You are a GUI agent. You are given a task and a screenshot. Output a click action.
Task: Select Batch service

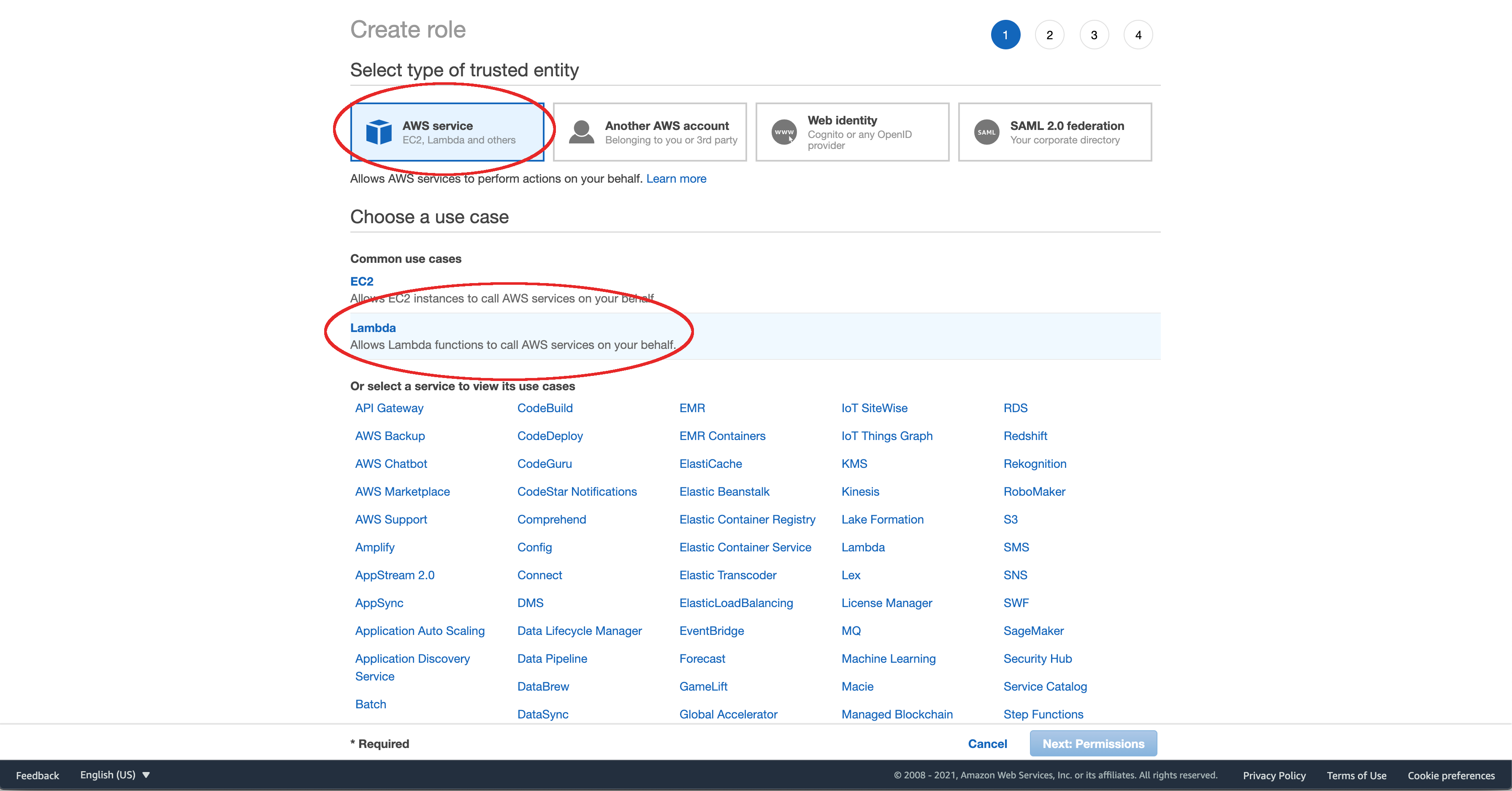tap(370, 704)
